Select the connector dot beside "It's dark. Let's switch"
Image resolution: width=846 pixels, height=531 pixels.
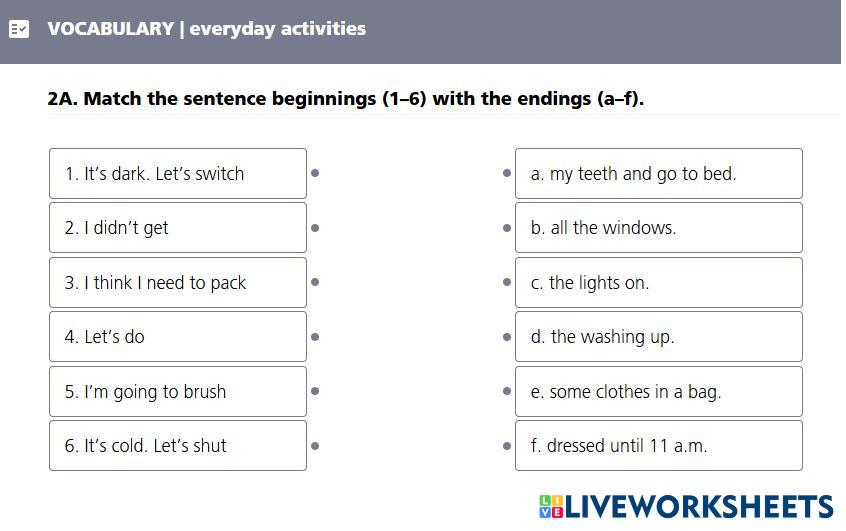pyautogui.click(x=315, y=173)
